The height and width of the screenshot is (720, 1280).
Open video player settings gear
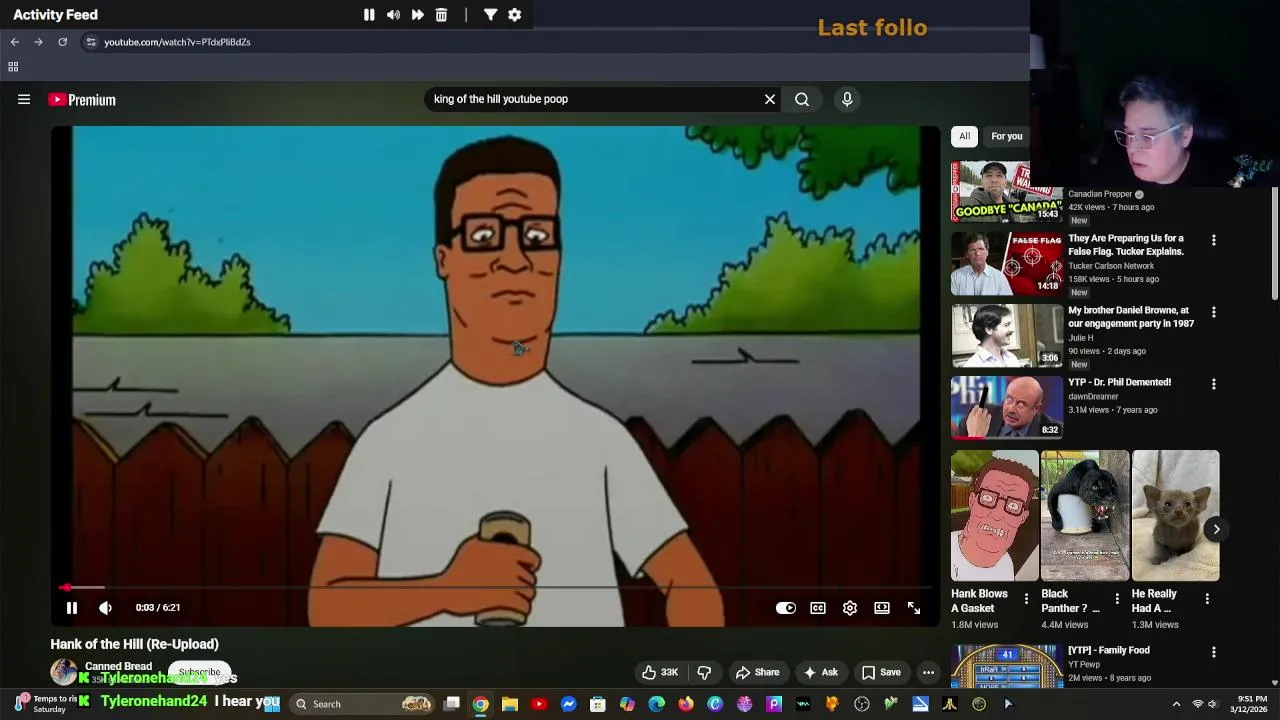coord(850,608)
